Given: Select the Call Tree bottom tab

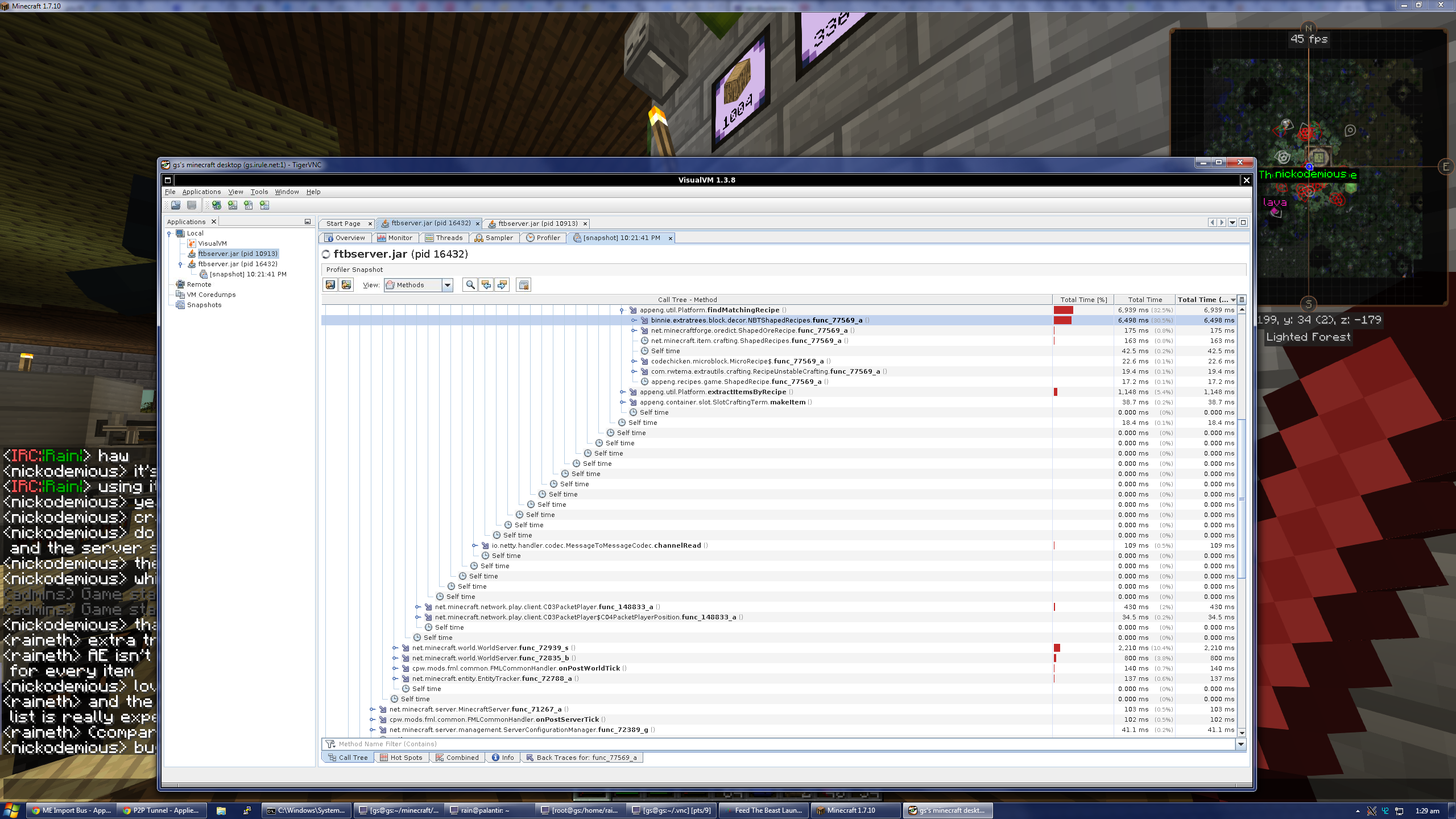Looking at the screenshot, I should click(348, 758).
